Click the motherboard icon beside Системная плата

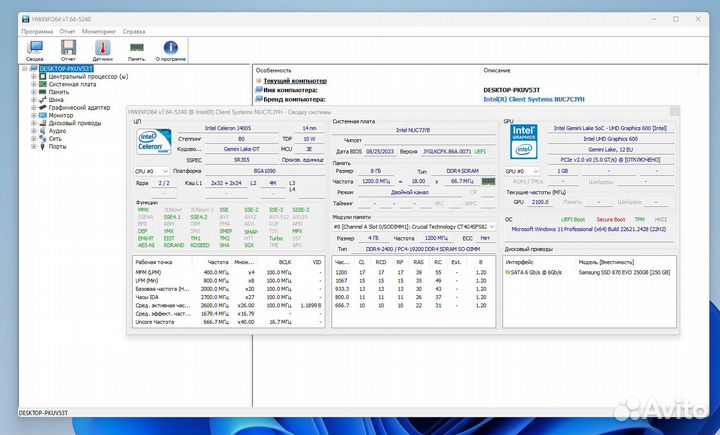(43, 85)
